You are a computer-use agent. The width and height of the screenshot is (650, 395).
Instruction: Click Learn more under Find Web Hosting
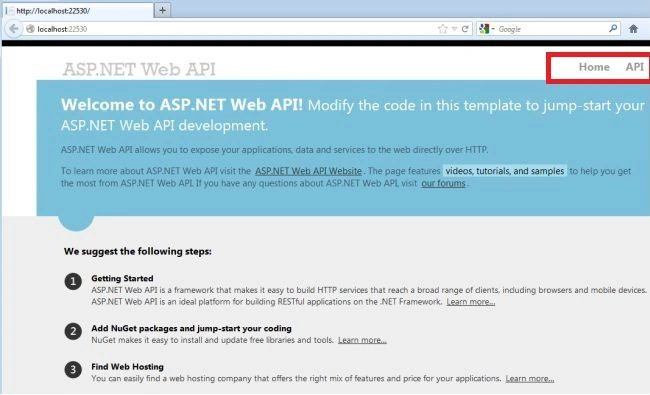pyautogui.click(x=530, y=378)
